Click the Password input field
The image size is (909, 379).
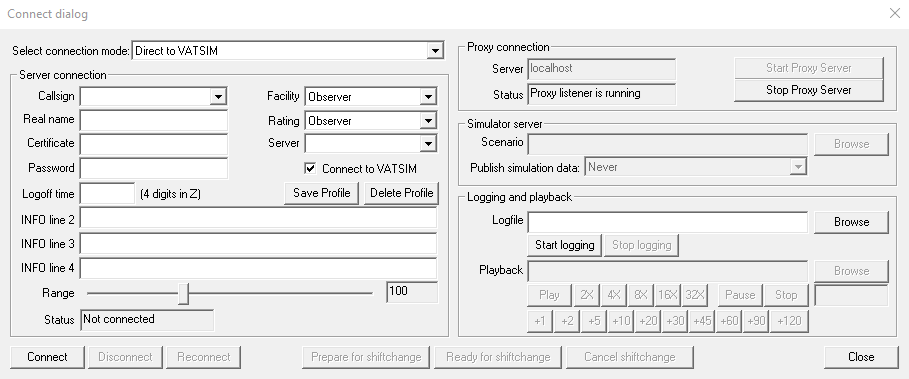(x=154, y=168)
